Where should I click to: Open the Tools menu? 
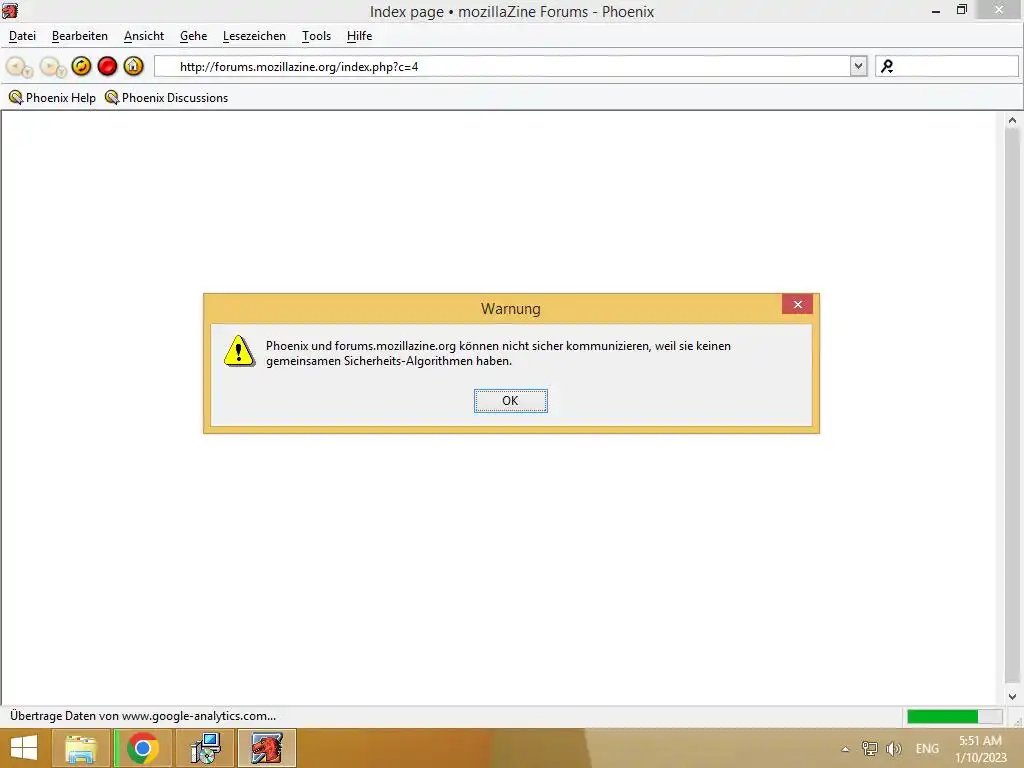coord(316,36)
